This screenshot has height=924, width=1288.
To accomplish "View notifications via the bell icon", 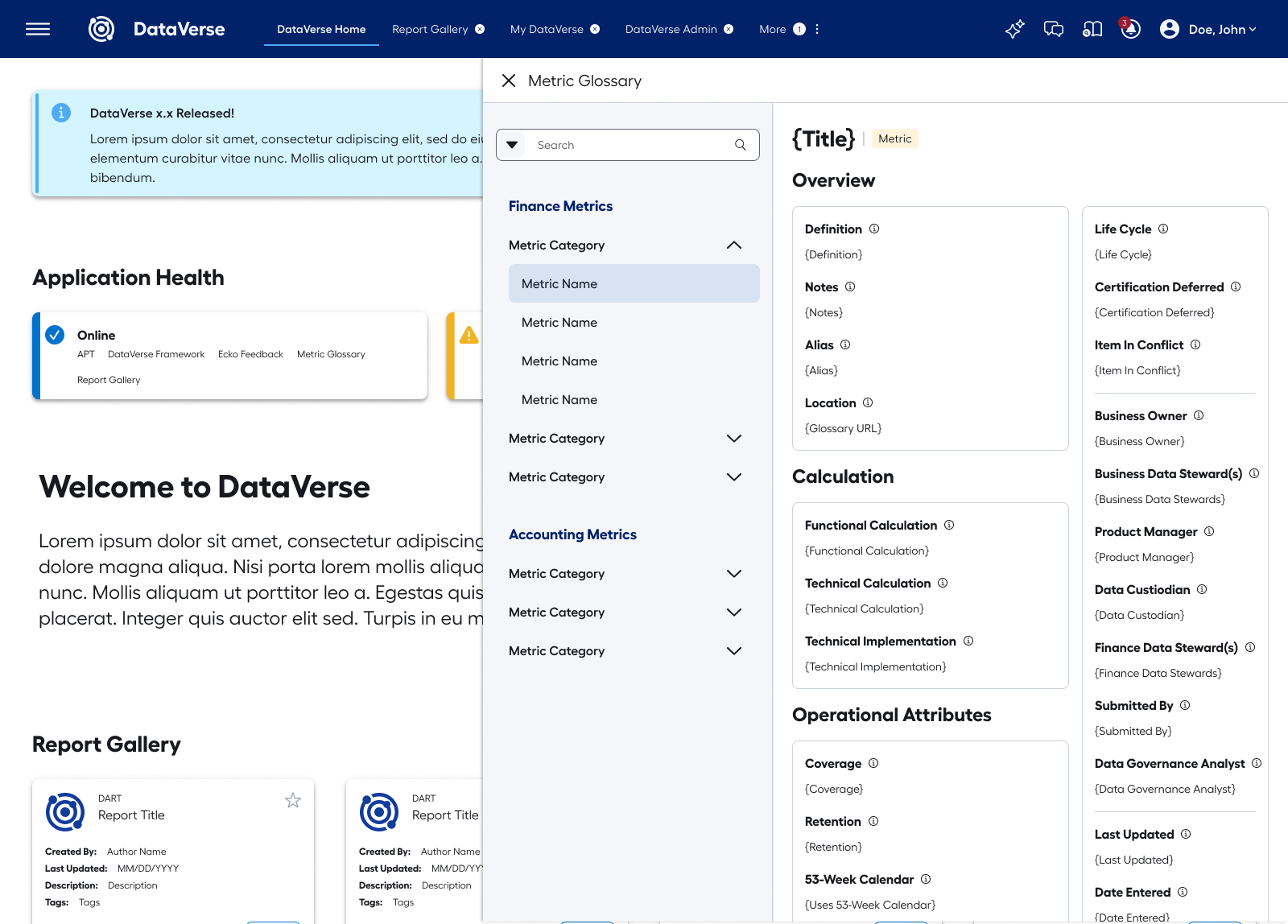I will click(1130, 31).
